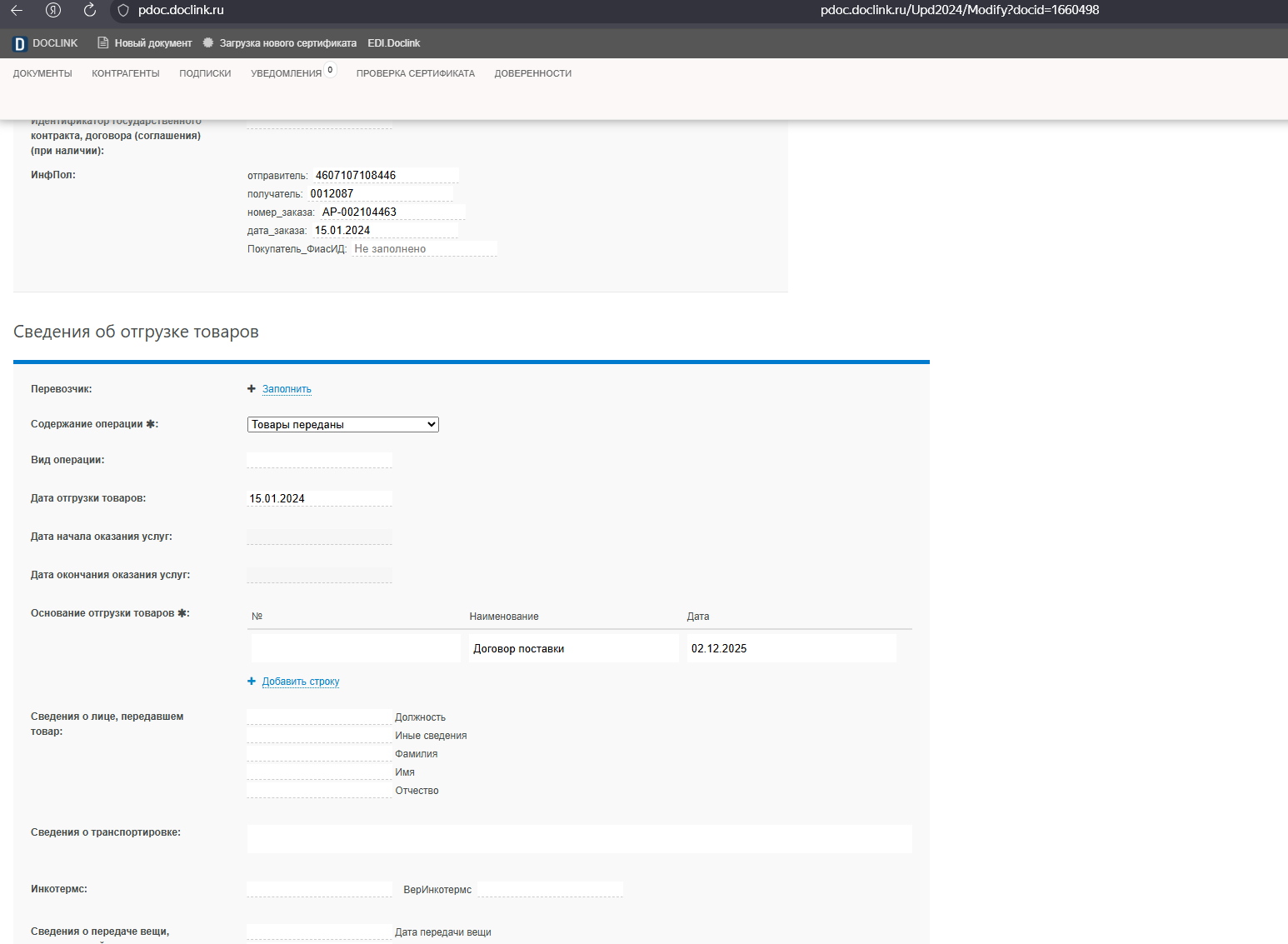The width and height of the screenshot is (1288, 944).
Task: Click the Заполнить link for Перевозчик
Action: click(287, 389)
